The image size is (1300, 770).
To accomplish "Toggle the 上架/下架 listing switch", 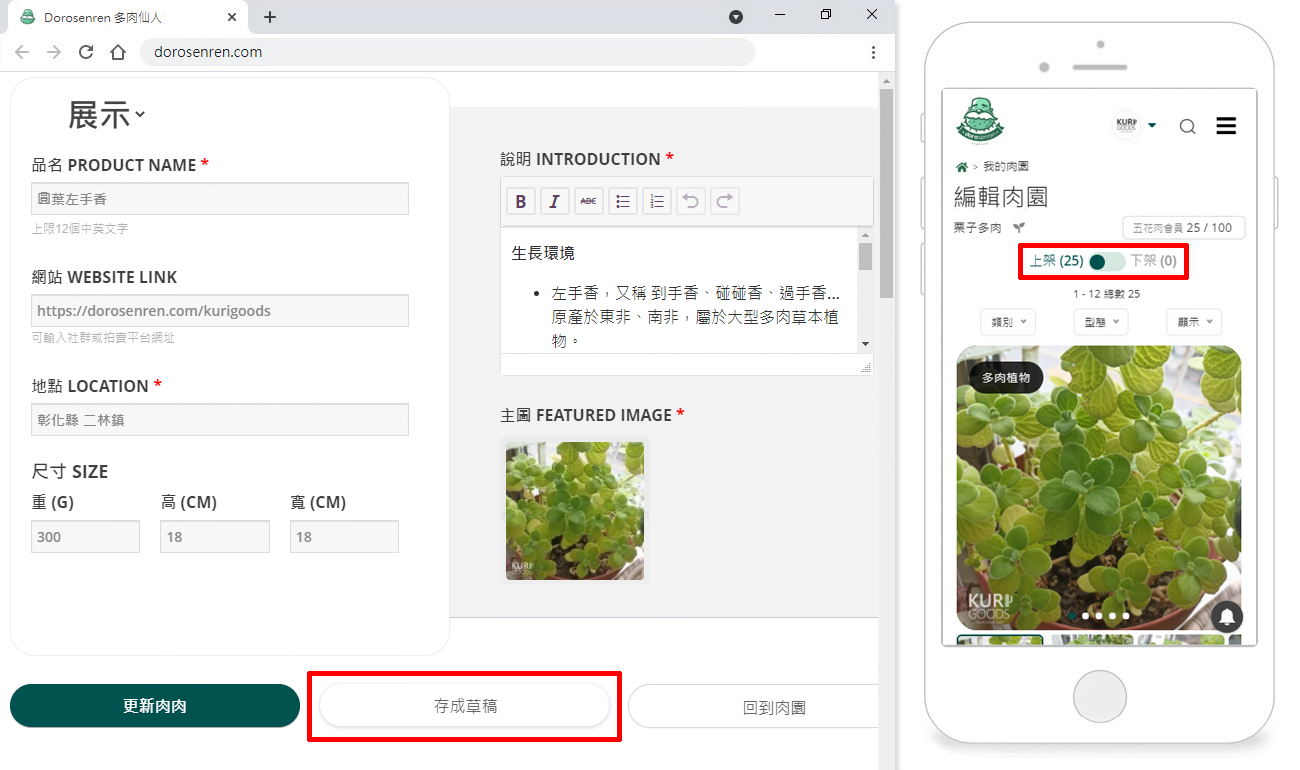I will (x=1106, y=262).
